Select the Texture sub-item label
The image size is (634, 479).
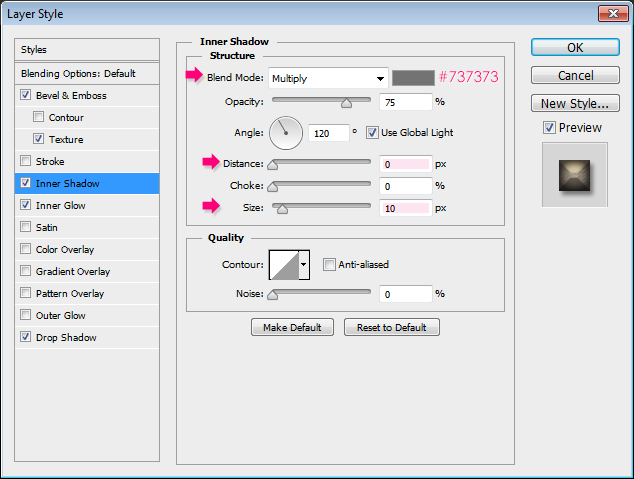[66, 140]
